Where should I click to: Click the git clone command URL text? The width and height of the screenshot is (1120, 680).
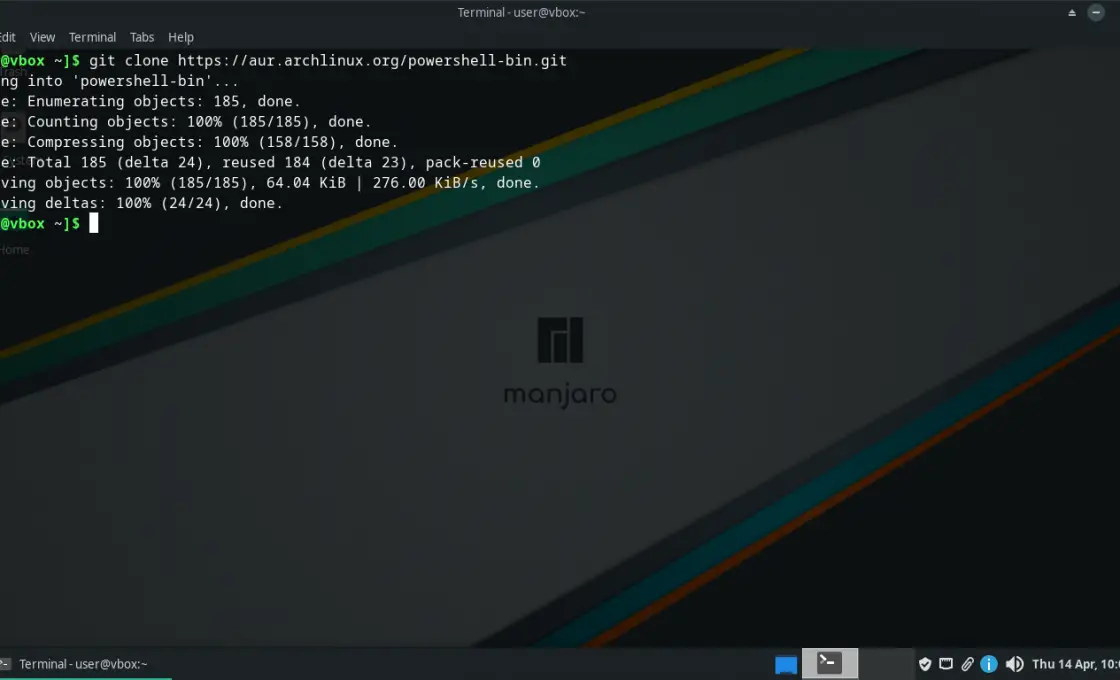[x=372, y=61]
